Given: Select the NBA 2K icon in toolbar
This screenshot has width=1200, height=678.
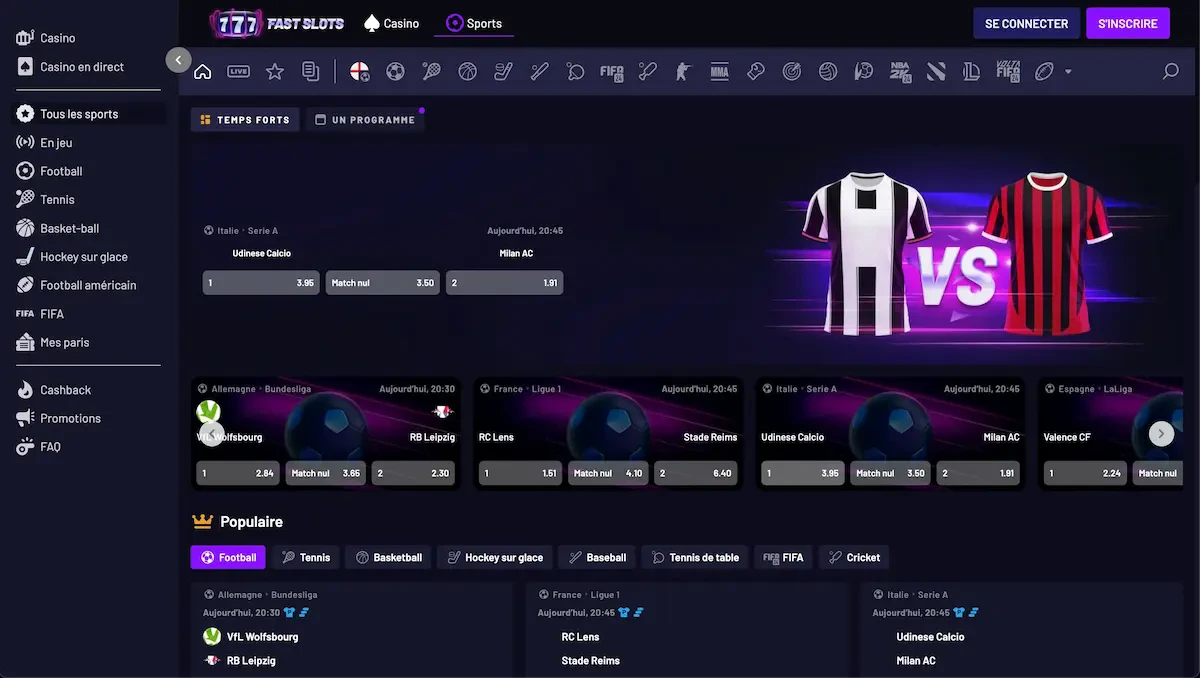Looking at the screenshot, I should tap(900, 72).
